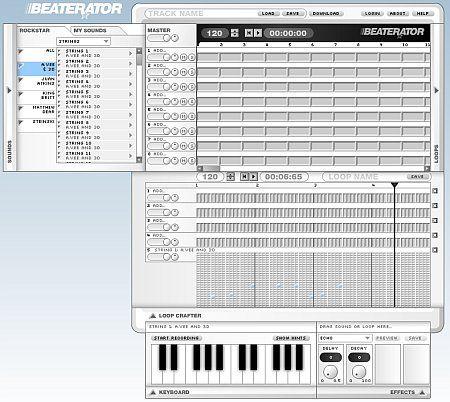Rewind the main track to the start
This screenshot has height=402, width=450.
pos(249,33)
